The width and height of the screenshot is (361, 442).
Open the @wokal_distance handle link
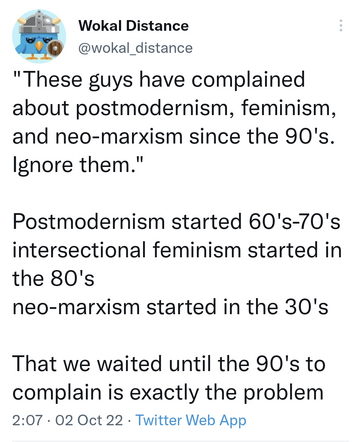135,48
